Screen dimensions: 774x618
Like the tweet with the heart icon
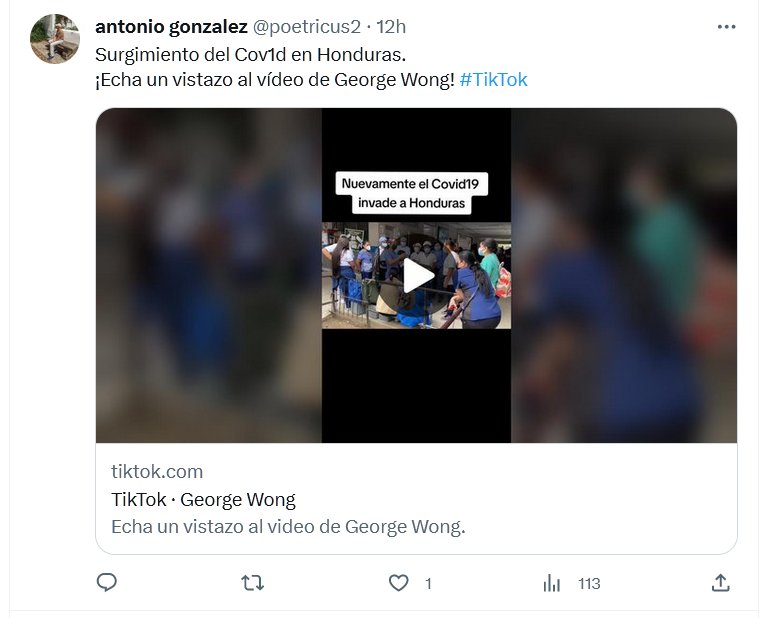coord(399,582)
